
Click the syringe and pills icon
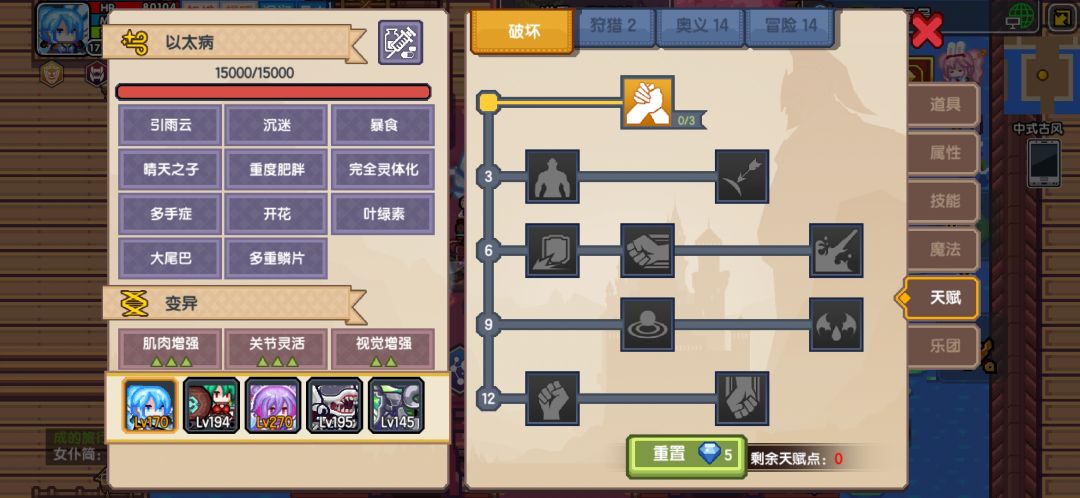pyautogui.click(x=400, y=43)
